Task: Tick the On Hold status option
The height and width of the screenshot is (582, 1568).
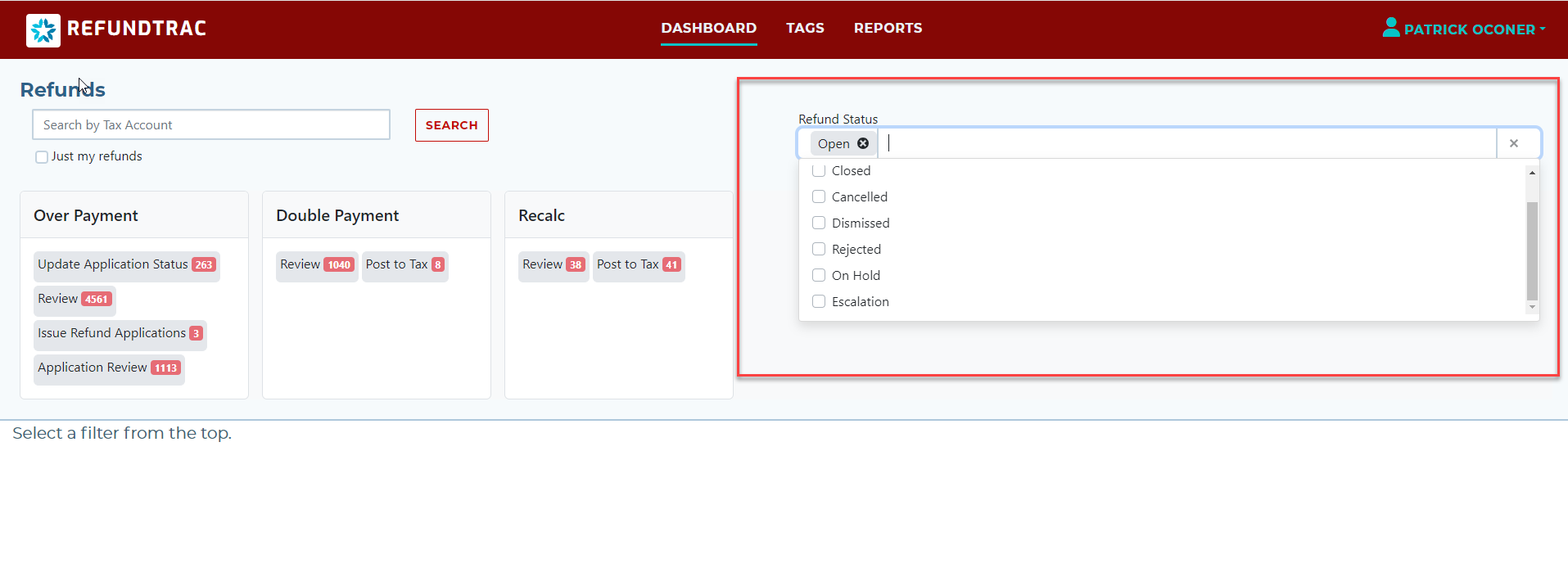Action: (819, 276)
